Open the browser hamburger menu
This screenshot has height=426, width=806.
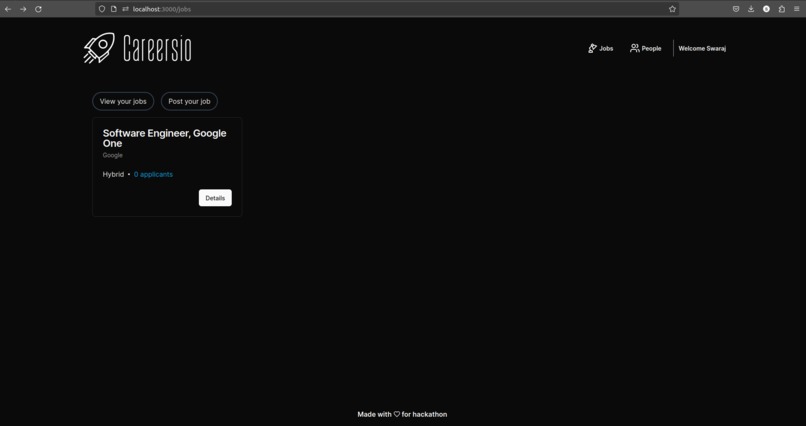[797, 9]
